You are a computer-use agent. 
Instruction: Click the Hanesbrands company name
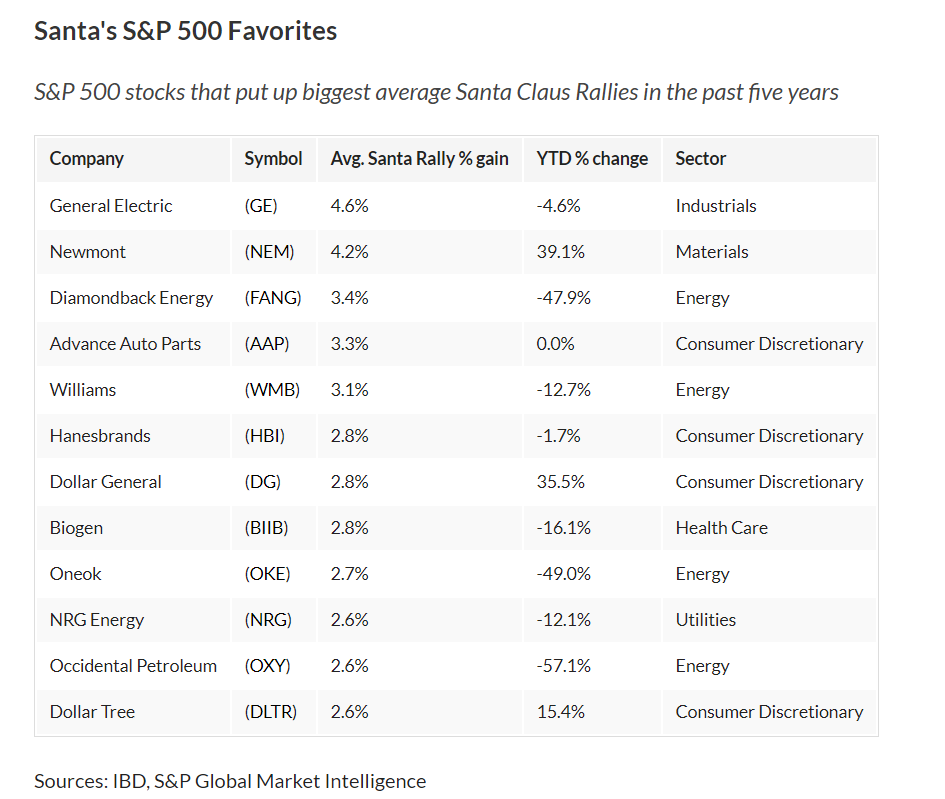[100, 436]
